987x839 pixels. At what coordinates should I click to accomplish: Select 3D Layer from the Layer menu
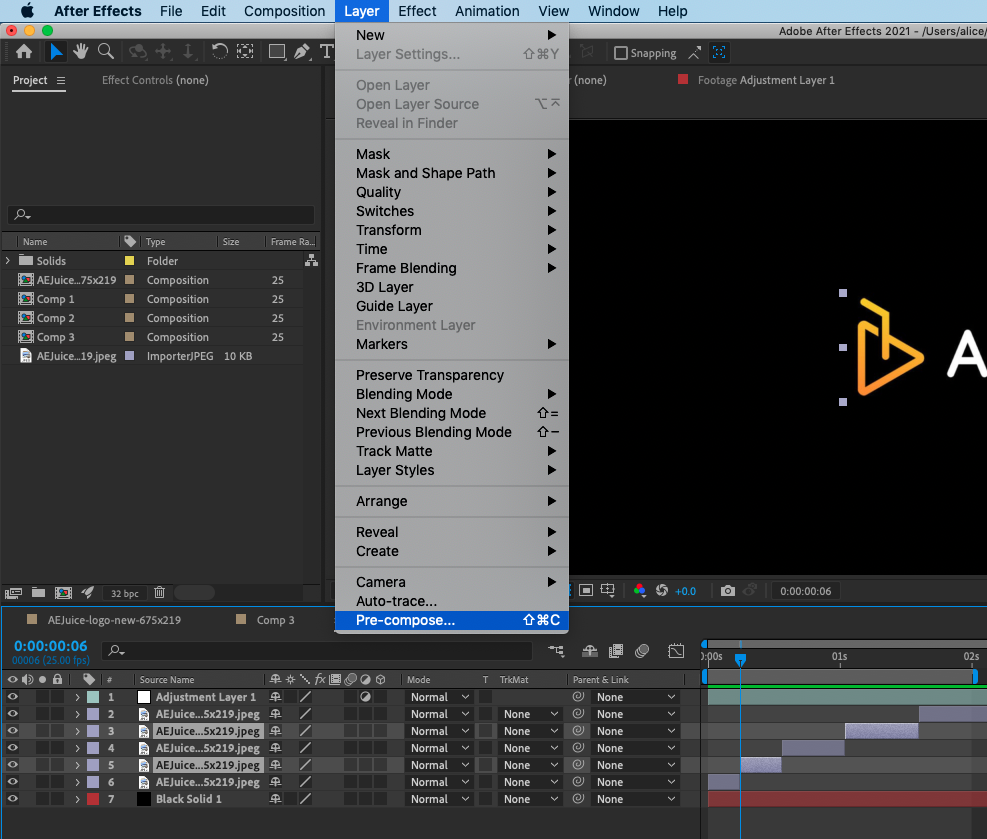coord(452,287)
